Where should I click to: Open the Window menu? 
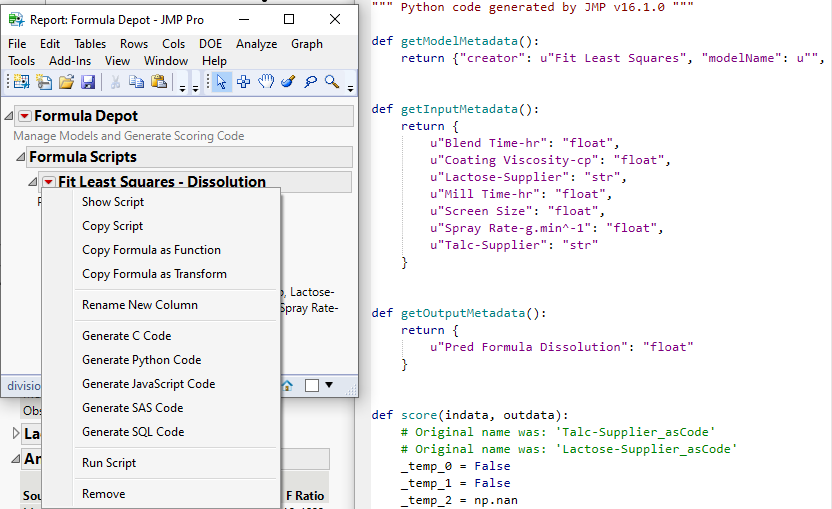pyautogui.click(x=166, y=61)
